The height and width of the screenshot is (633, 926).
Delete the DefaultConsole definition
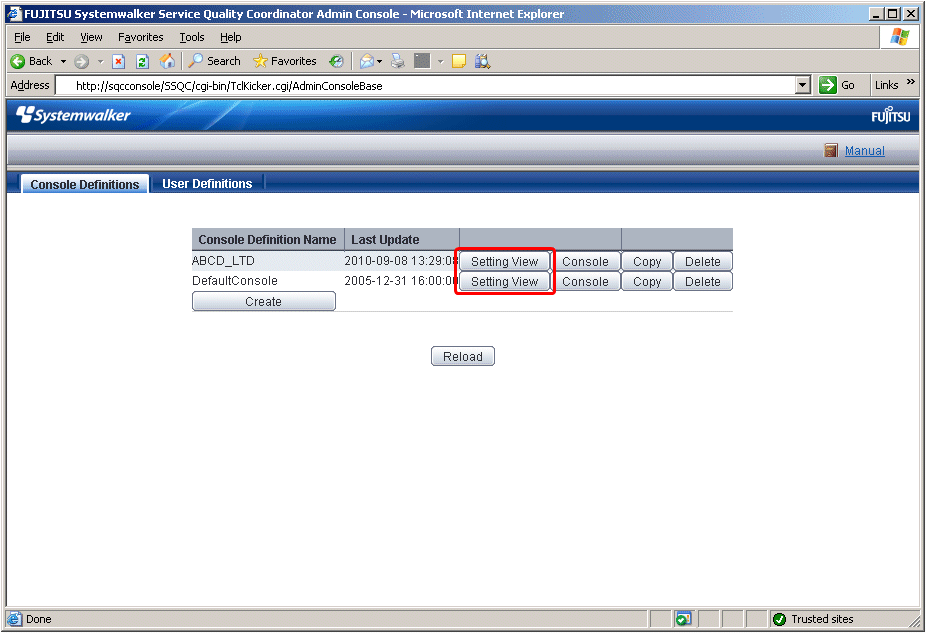tap(703, 282)
